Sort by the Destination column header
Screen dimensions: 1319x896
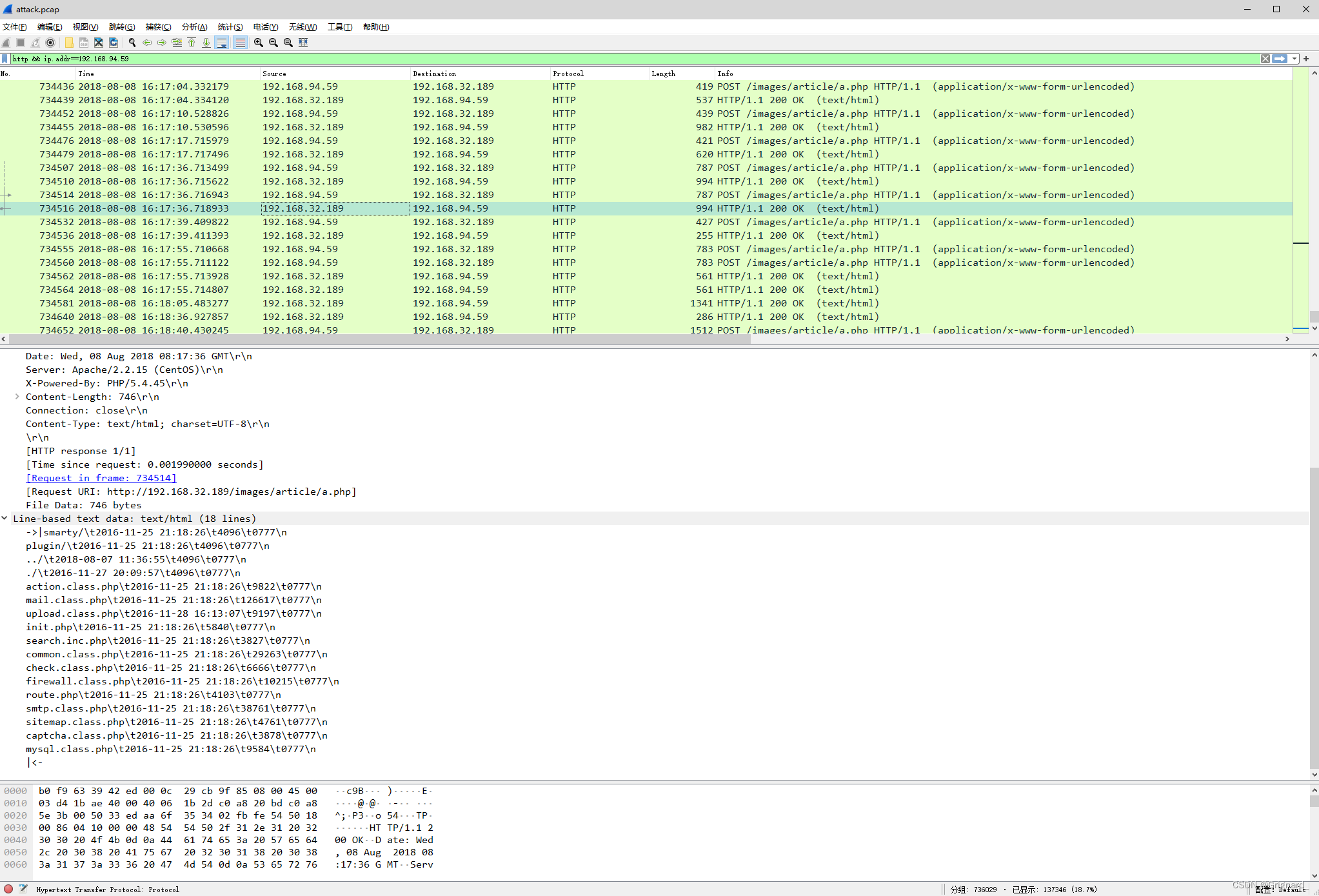[479, 74]
